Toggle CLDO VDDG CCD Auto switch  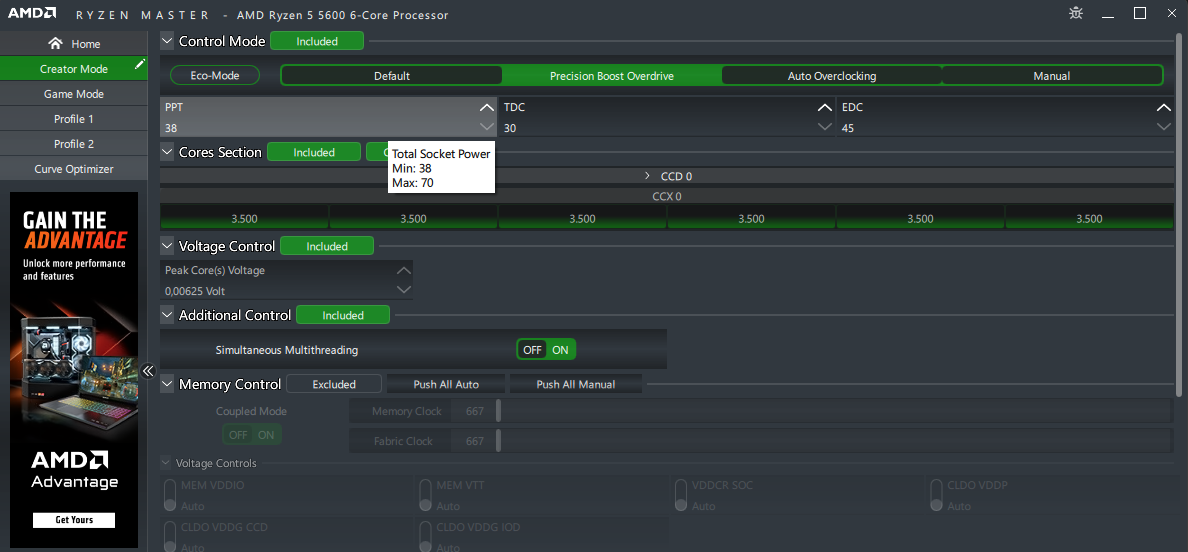pos(170,535)
